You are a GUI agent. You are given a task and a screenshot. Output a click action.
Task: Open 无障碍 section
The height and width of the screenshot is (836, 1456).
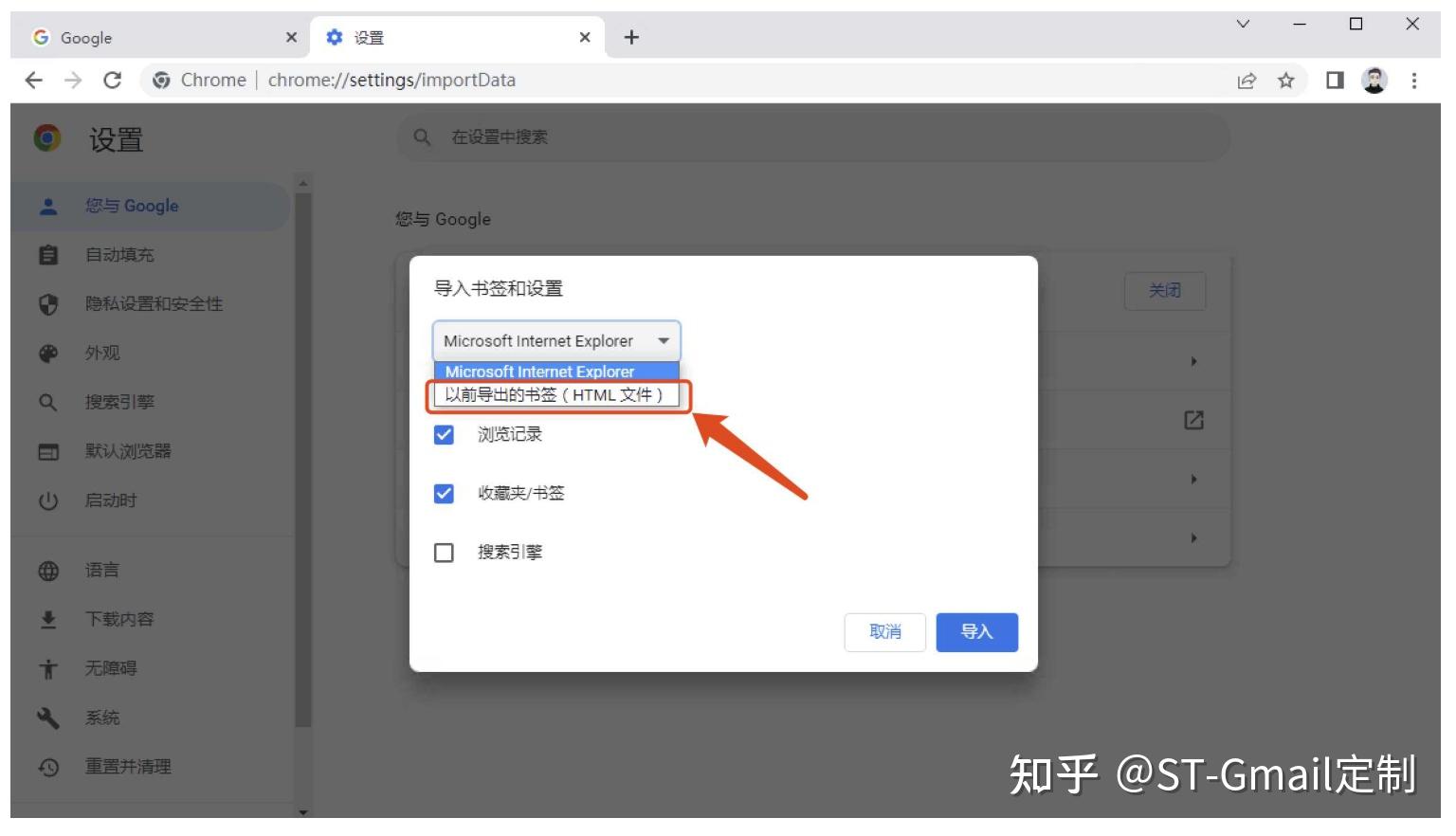coord(152,669)
